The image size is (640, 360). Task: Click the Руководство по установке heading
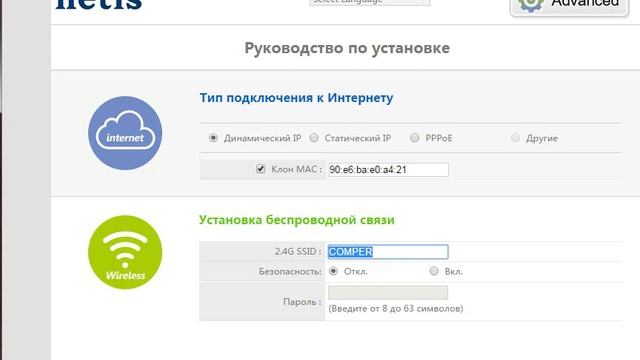click(347, 48)
